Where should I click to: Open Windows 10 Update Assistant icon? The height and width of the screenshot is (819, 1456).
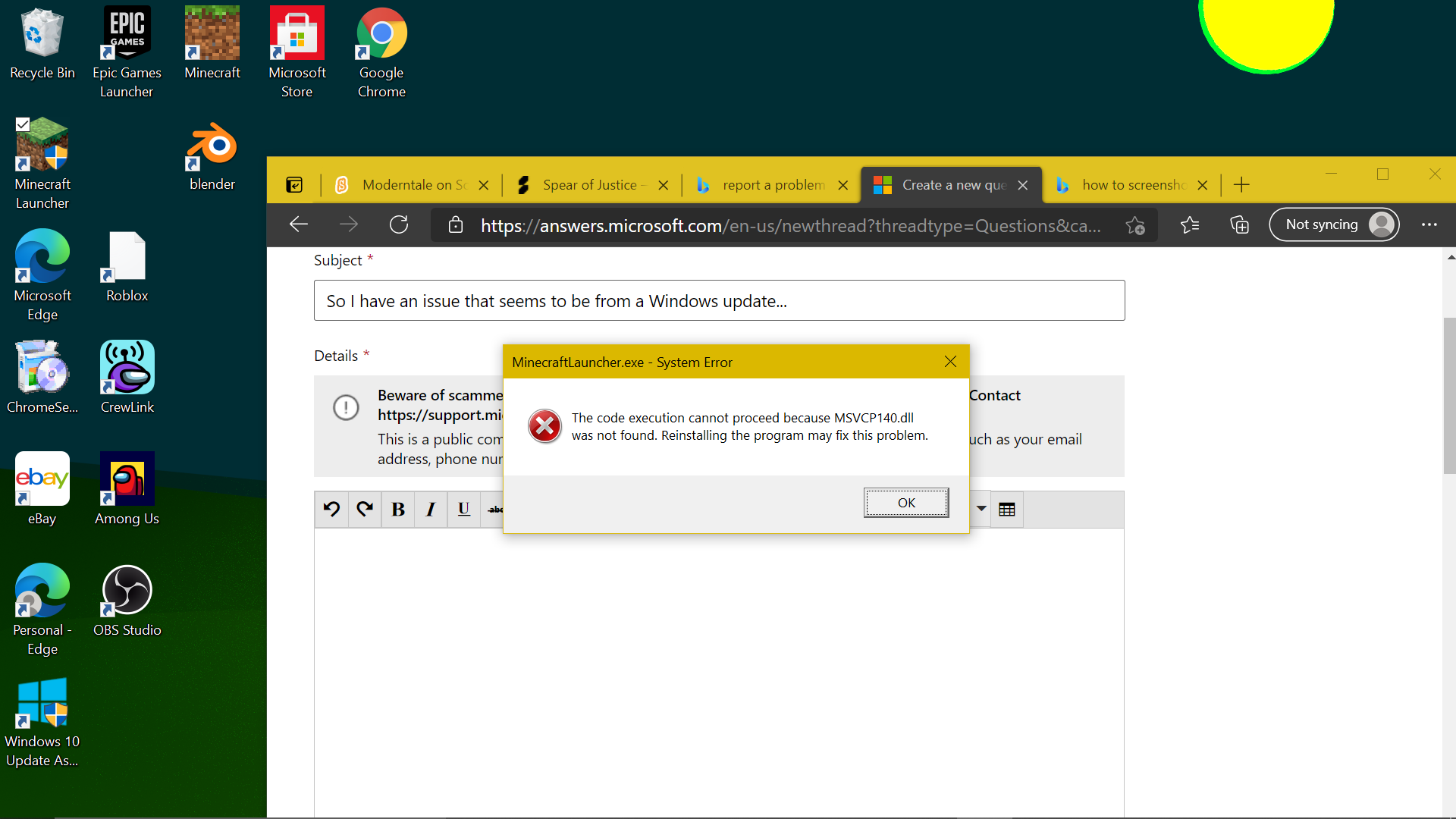42,722
